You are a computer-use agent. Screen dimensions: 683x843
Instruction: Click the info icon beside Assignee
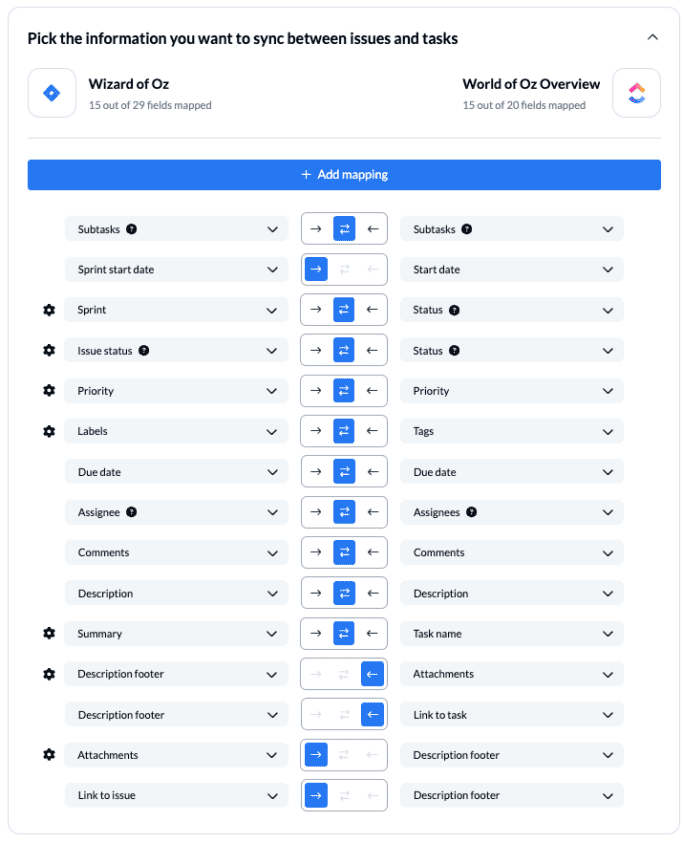pos(132,512)
